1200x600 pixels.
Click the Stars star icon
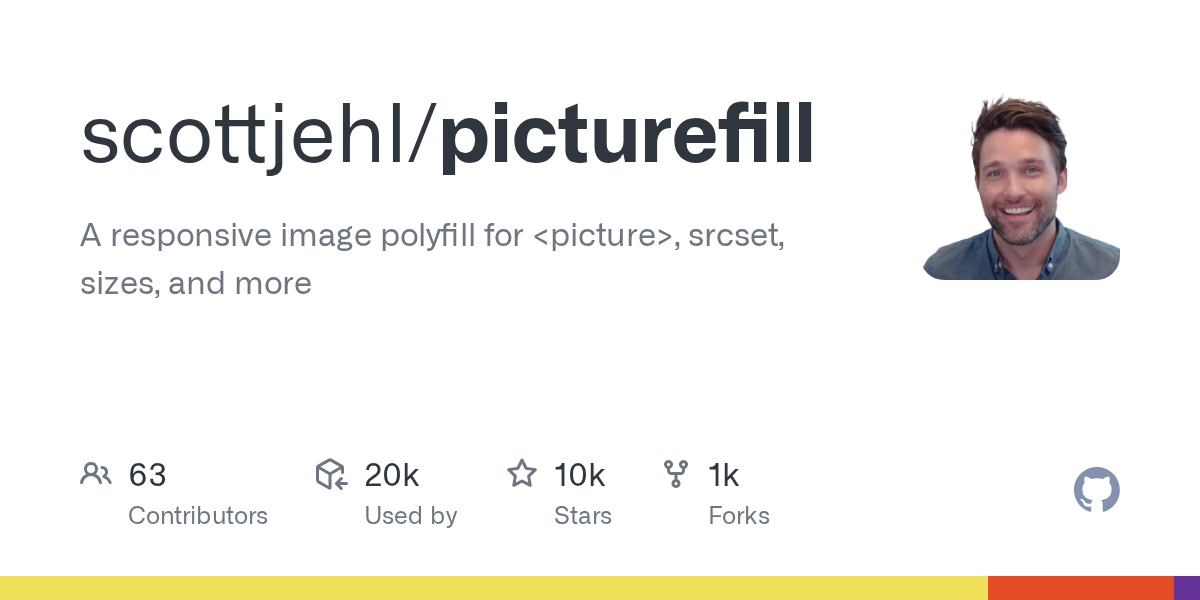522,474
